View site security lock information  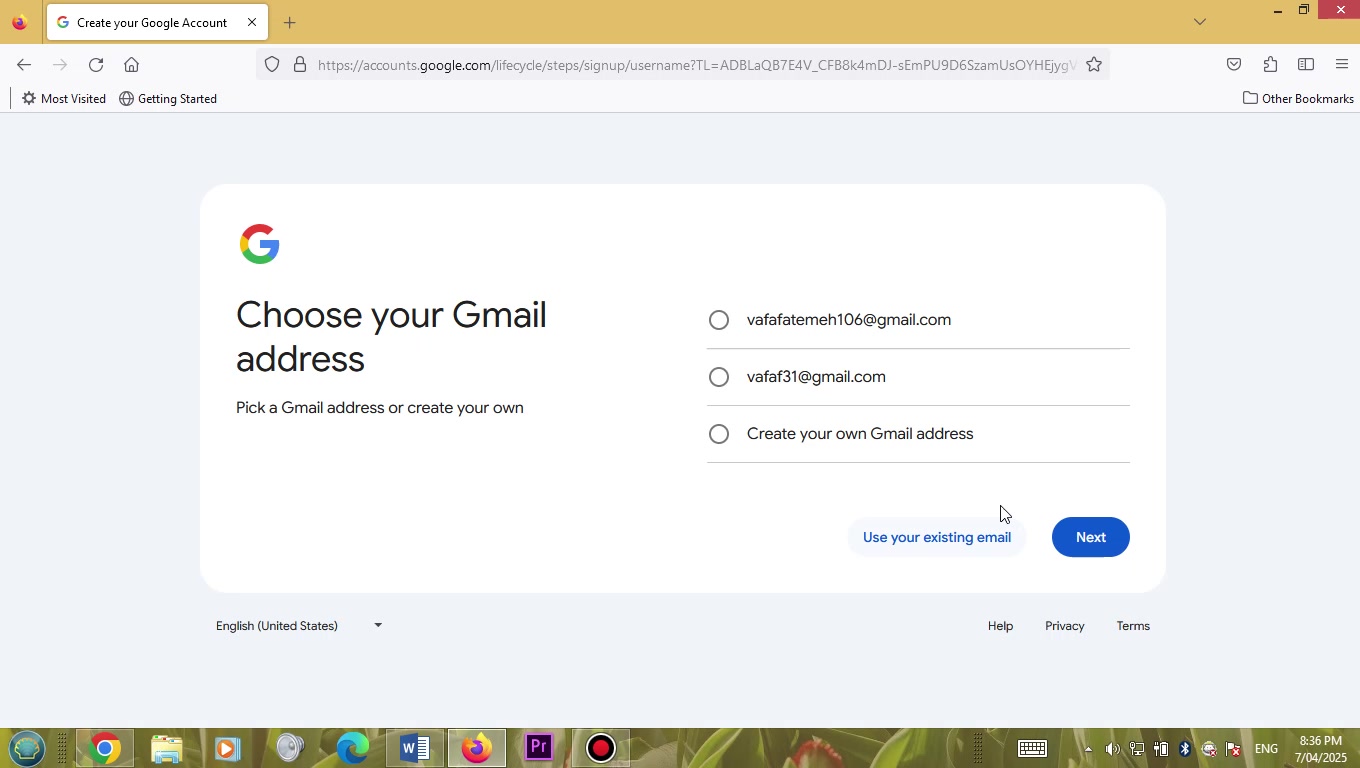pos(299,65)
